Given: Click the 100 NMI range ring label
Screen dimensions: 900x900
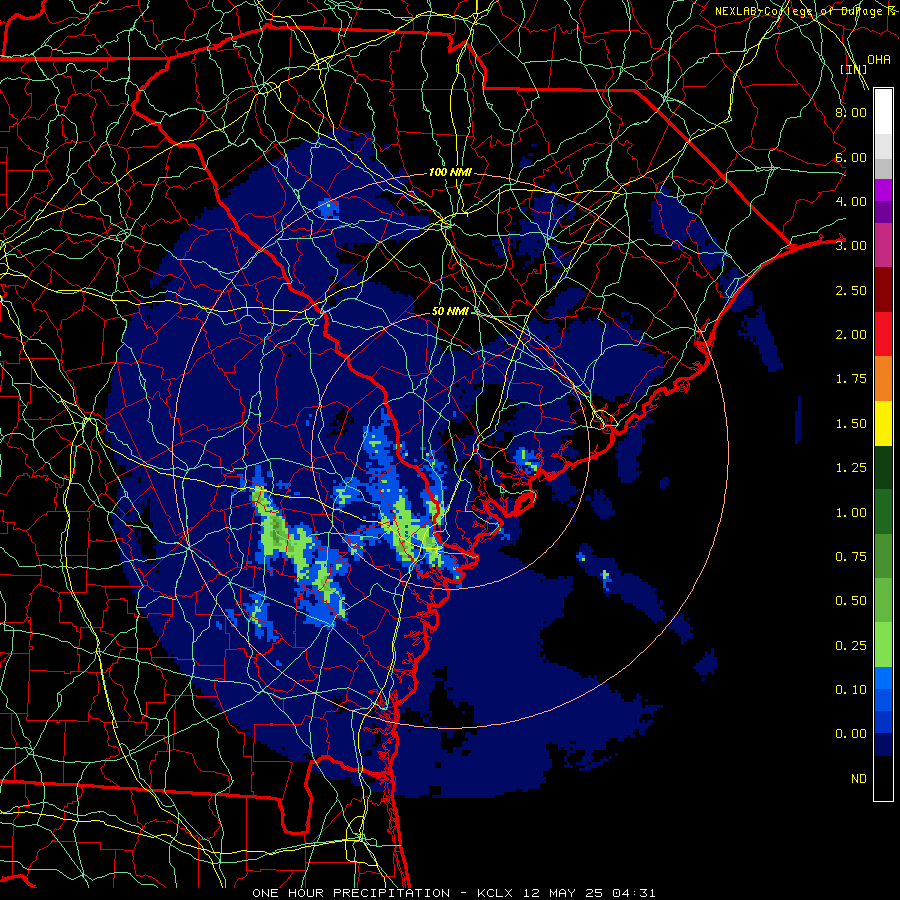Looking at the screenshot, I should coord(450,172).
